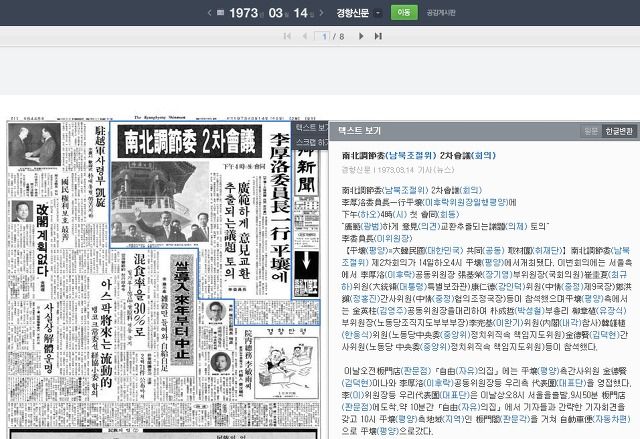Select the year 1973 in date header
The width and height of the screenshot is (640, 439).
[x=243, y=13]
